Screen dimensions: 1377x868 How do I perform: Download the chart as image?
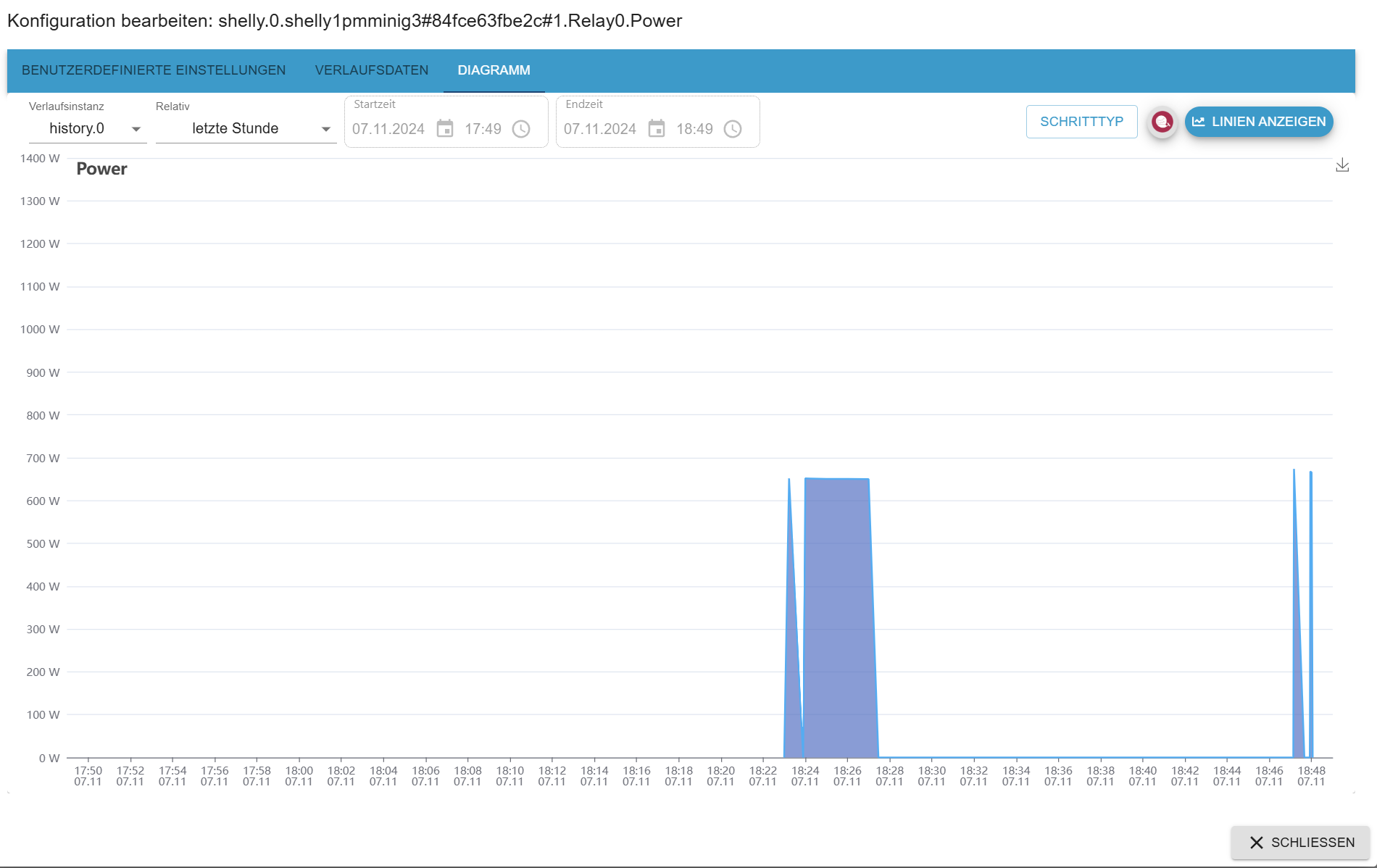pyautogui.click(x=1342, y=165)
